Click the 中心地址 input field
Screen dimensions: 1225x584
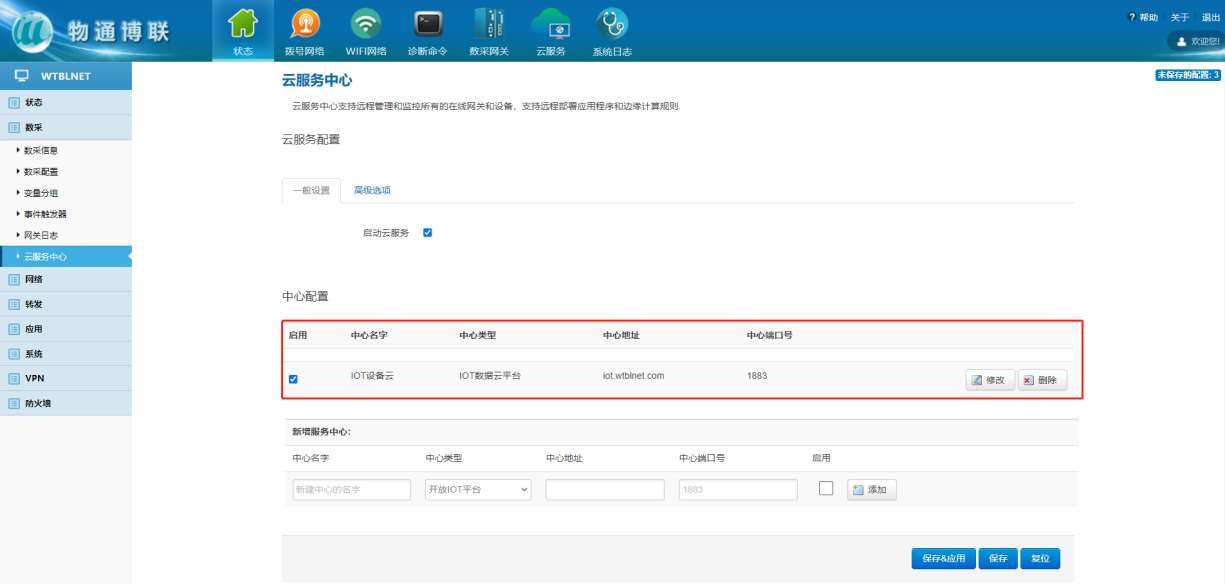[x=605, y=490]
